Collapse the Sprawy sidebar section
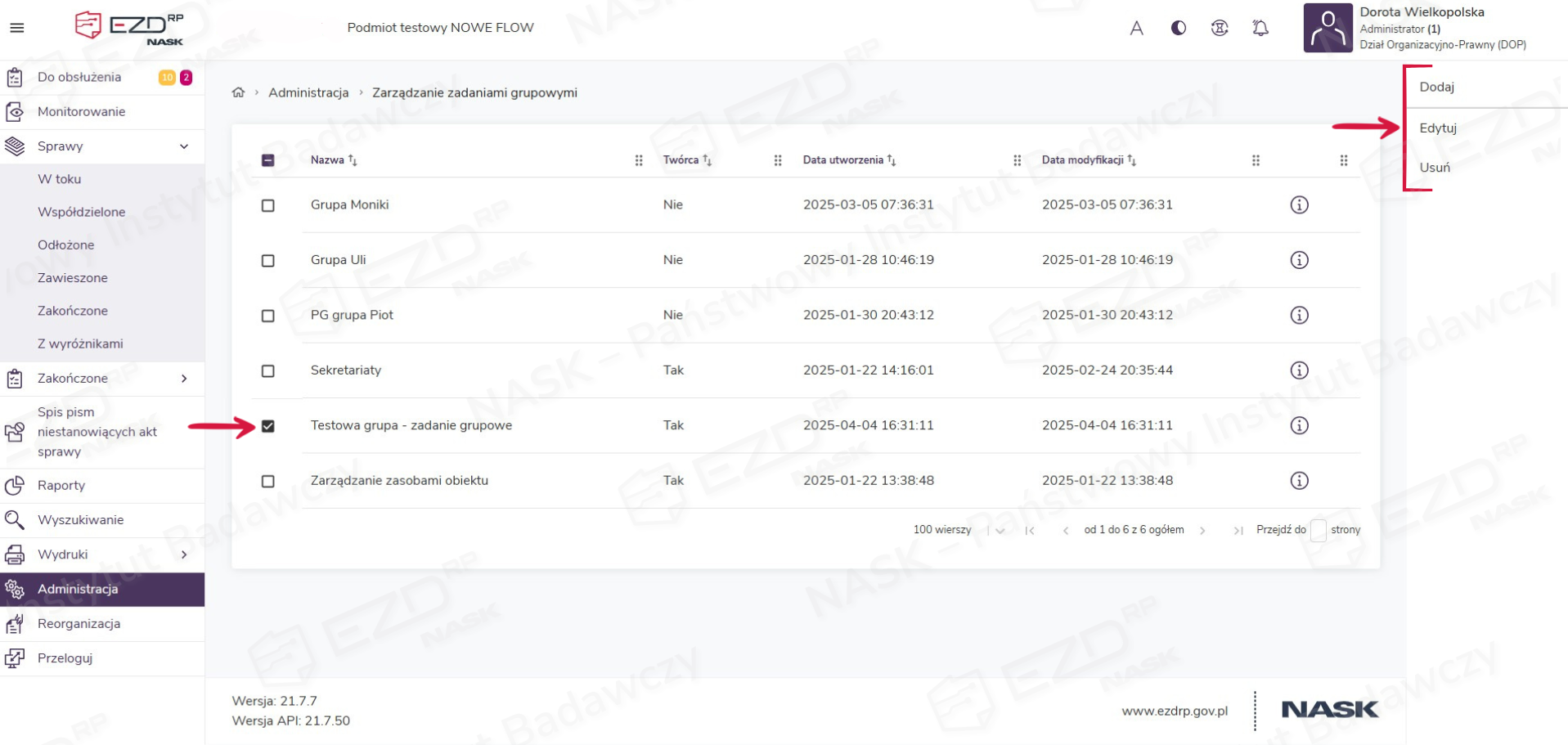The image size is (1568, 745). [x=184, y=146]
